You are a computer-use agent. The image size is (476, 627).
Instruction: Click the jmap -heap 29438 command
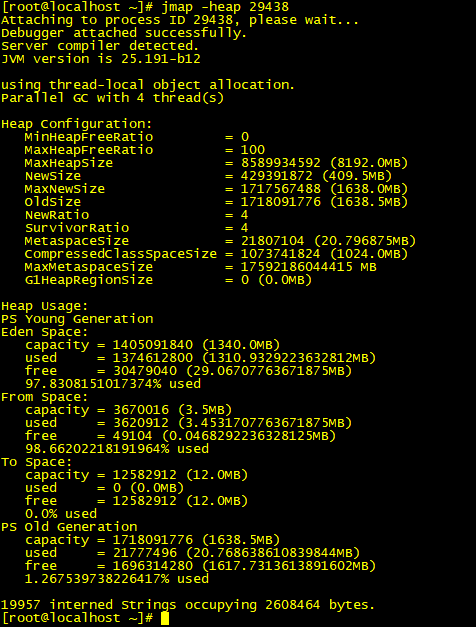(x=225, y=7)
